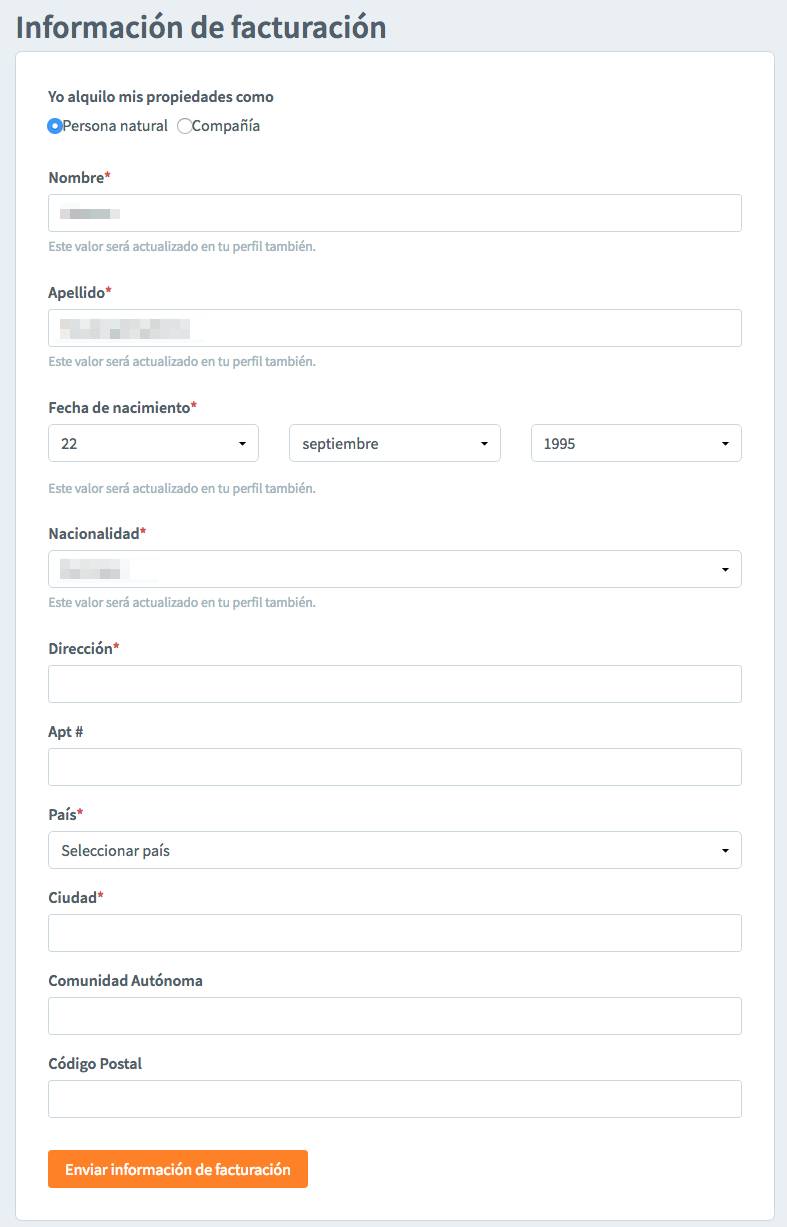
Task: Click the arrow on the Nacionalidad select
Action: pos(725,570)
